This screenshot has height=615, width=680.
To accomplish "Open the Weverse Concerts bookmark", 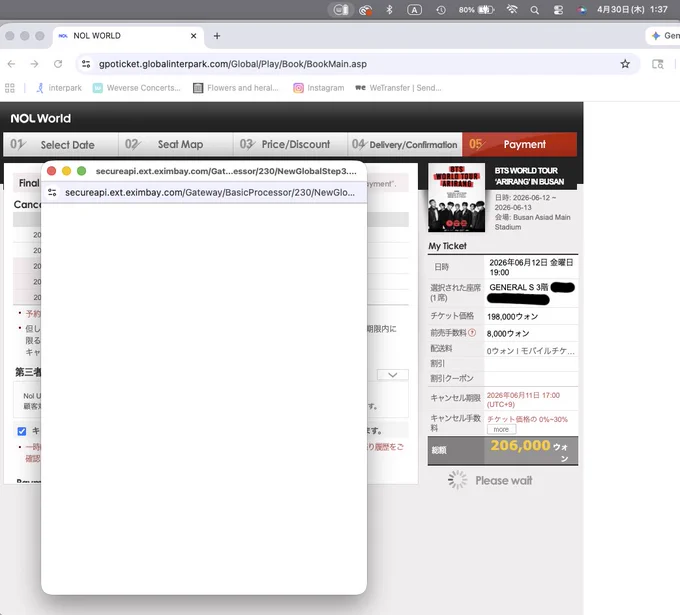I will click(137, 88).
